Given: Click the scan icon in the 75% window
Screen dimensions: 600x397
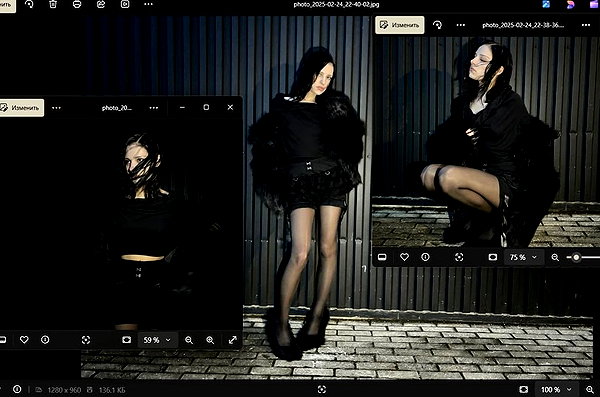Looking at the screenshot, I should pos(459,257).
